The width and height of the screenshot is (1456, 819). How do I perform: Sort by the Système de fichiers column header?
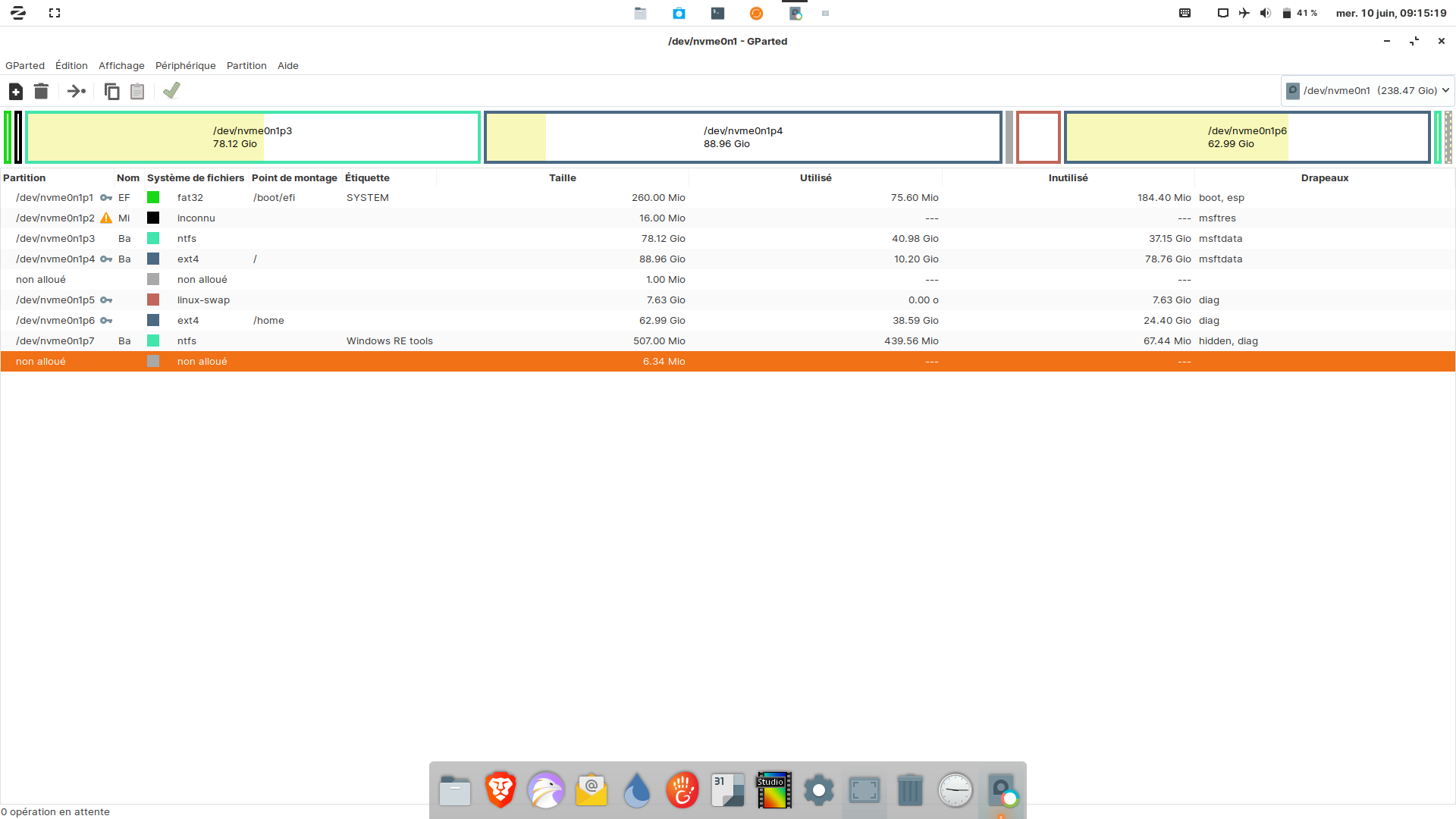195,178
